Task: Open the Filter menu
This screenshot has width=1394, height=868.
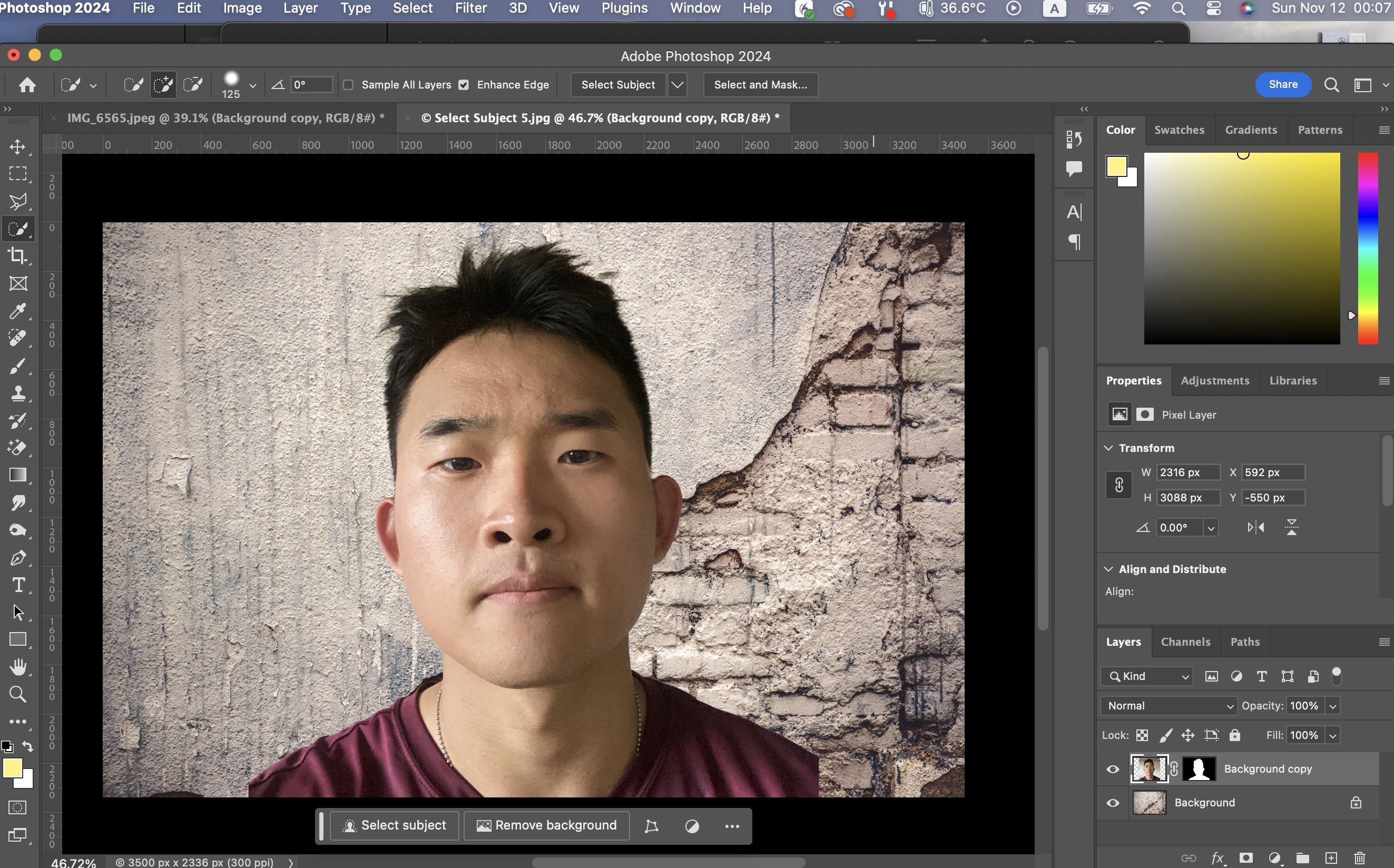Action: pos(470,8)
